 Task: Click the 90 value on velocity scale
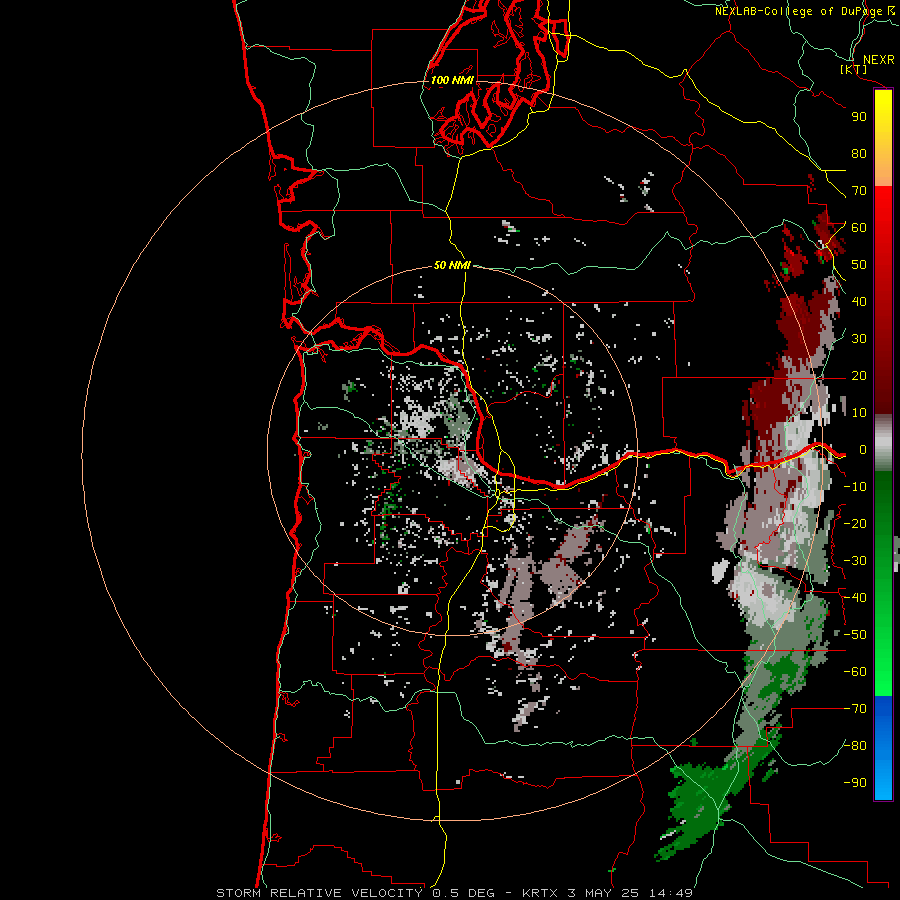coord(859,117)
